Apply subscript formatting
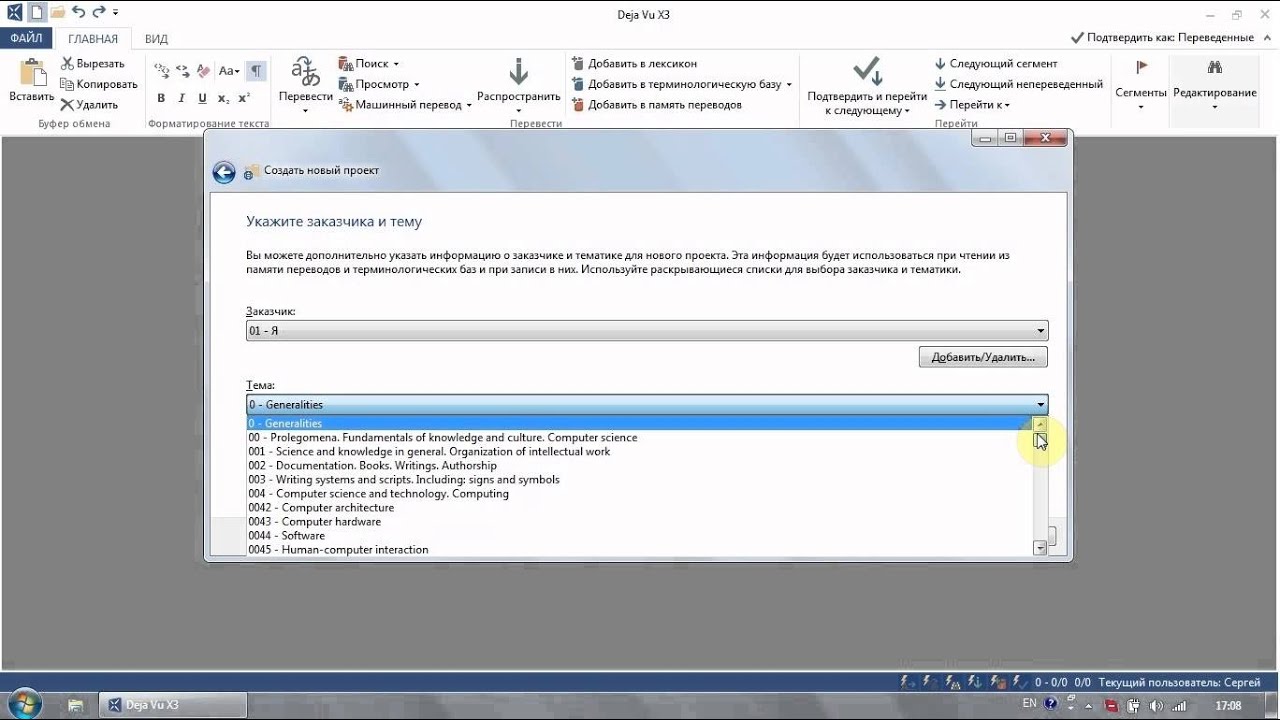 point(223,98)
